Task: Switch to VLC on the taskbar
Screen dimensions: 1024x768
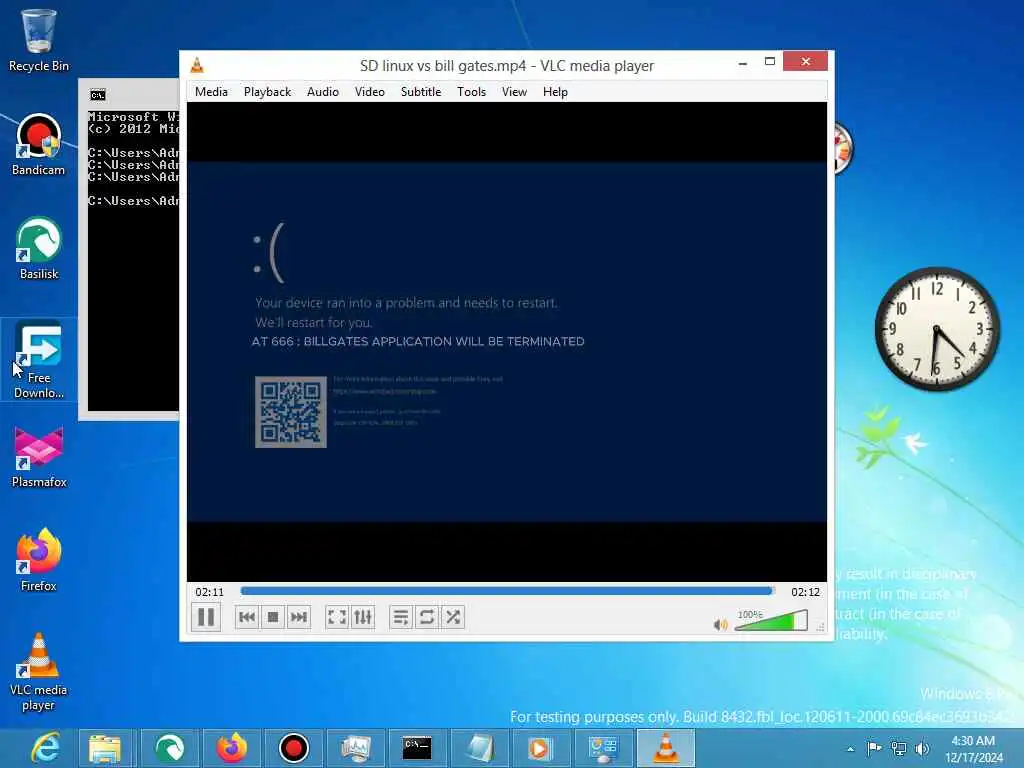Action: click(x=665, y=748)
